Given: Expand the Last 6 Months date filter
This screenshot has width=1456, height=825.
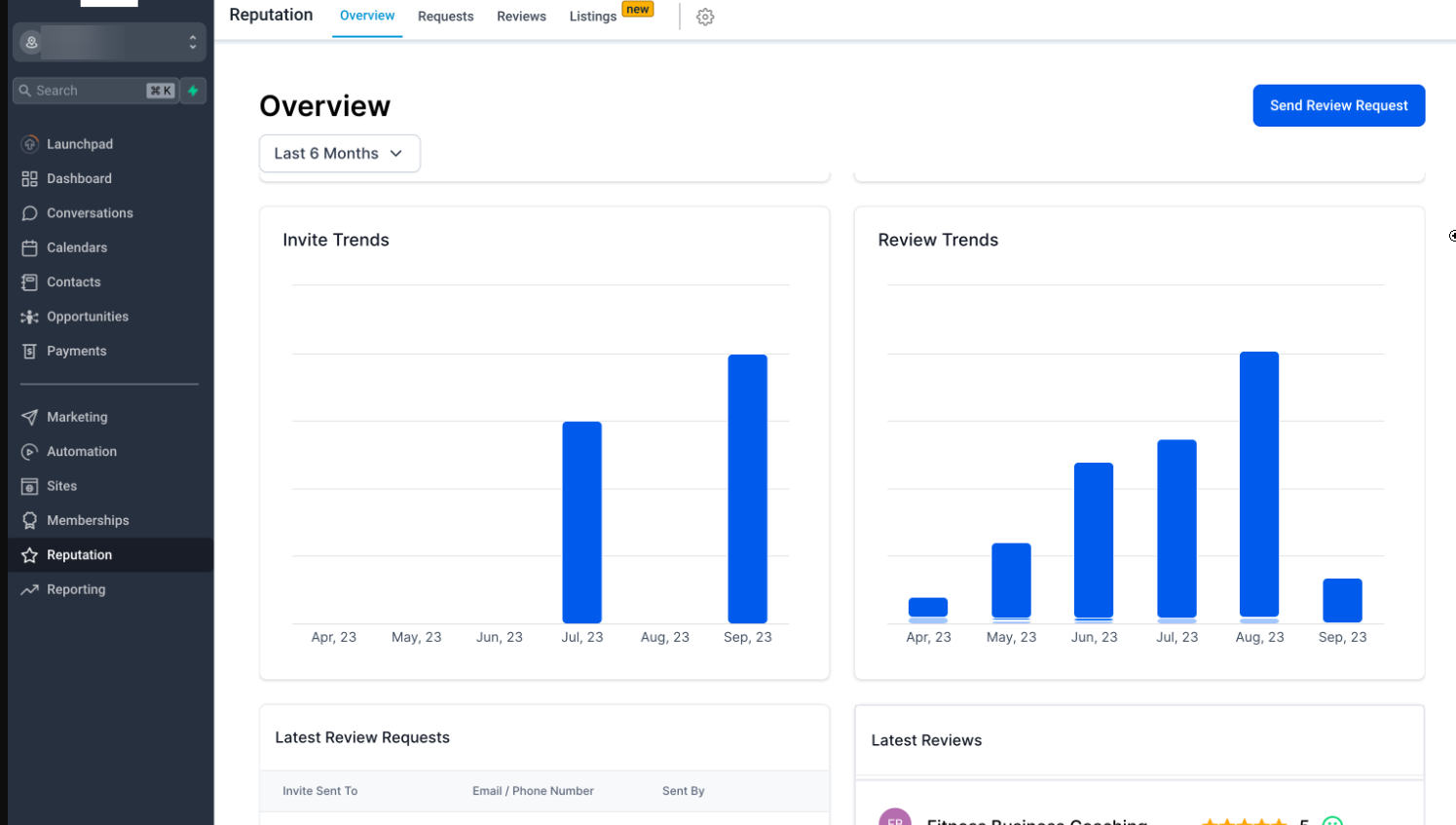Looking at the screenshot, I should point(339,153).
